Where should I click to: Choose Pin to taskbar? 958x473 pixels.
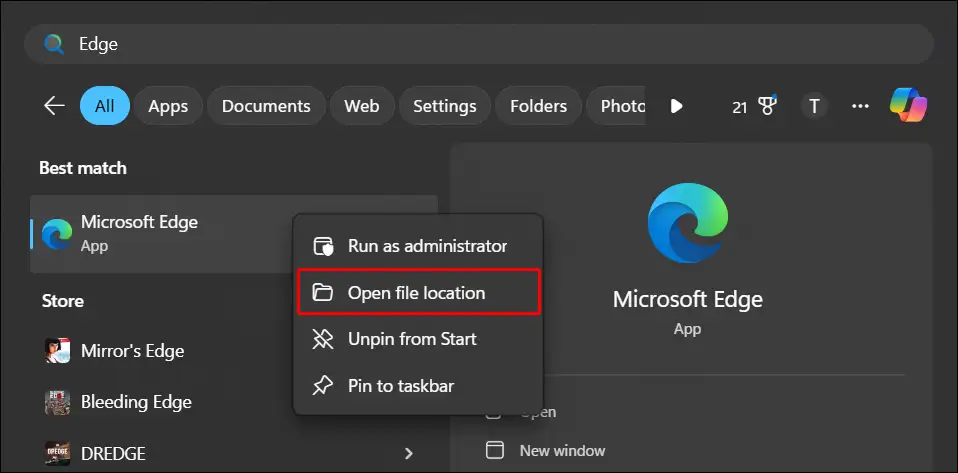point(417,386)
